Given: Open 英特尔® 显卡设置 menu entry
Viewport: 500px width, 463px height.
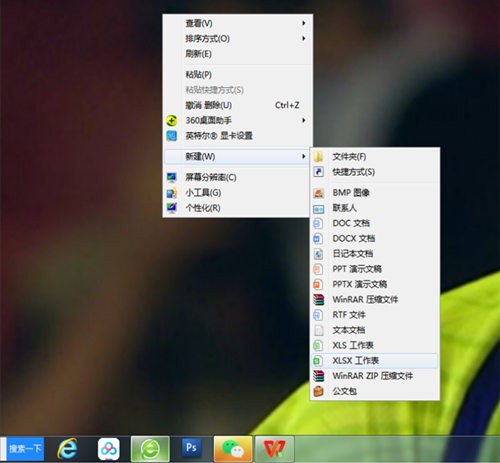Looking at the screenshot, I should click(x=237, y=136).
